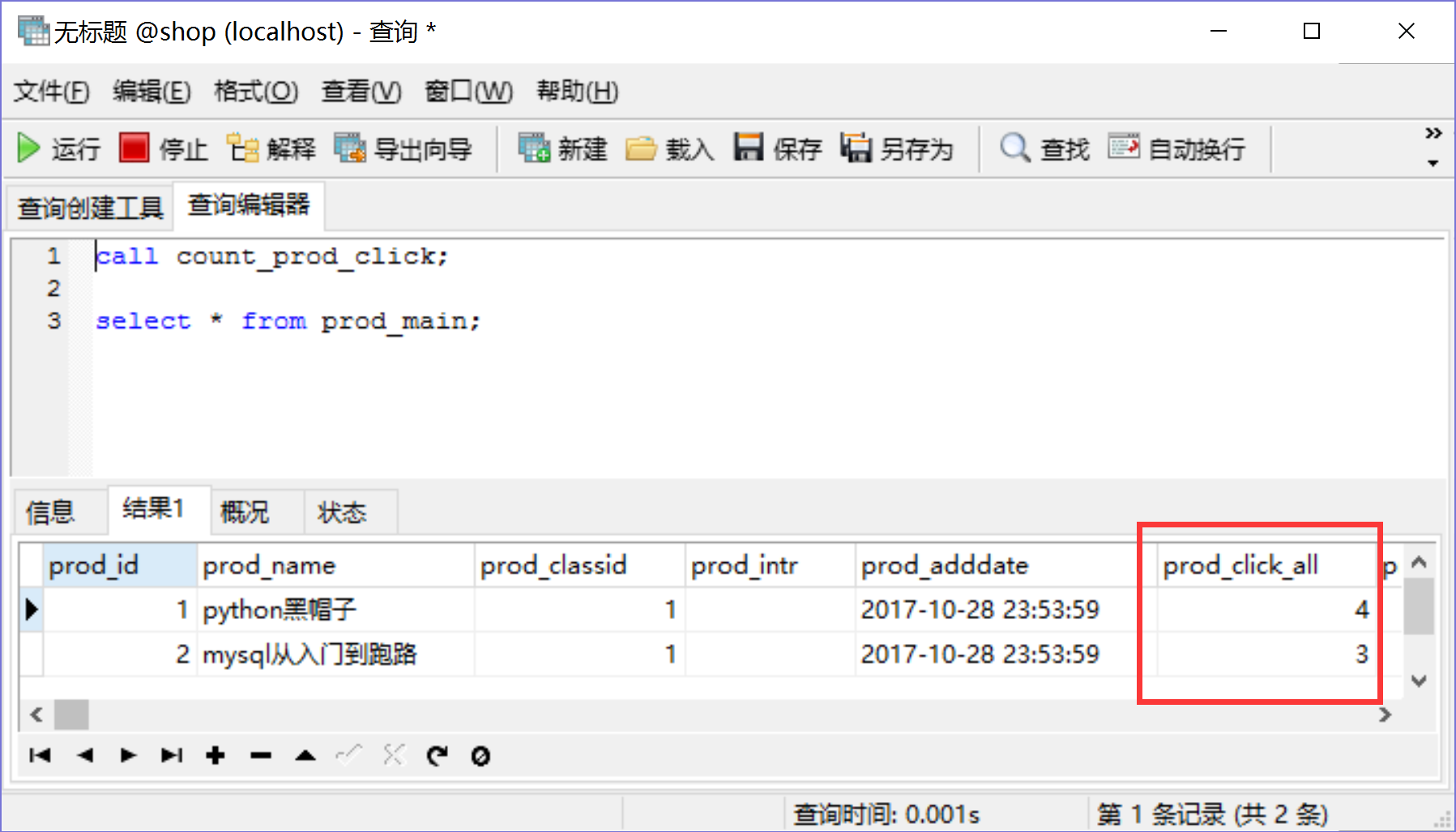Click the prod_id column header
This screenshot has height=832, width=1456.
(x=120, y=565)
